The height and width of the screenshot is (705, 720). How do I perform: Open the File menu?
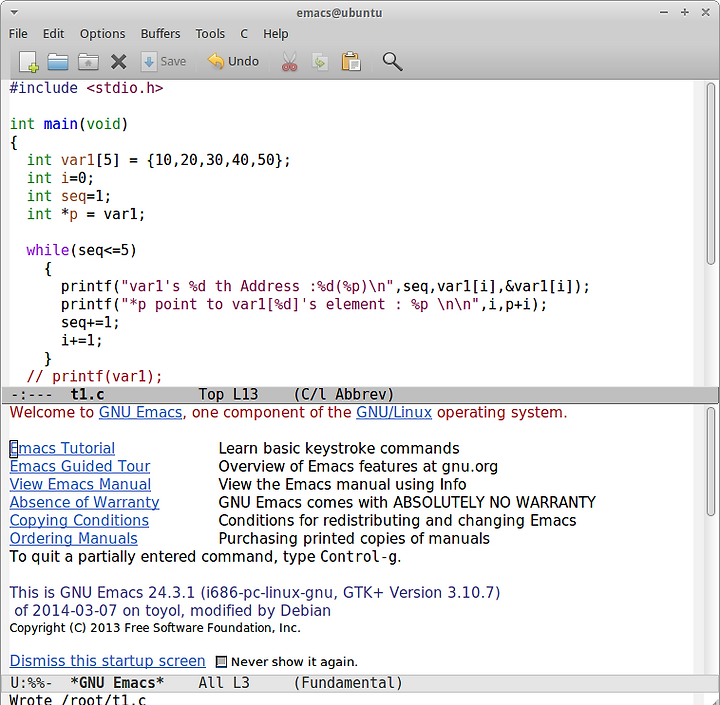pyautogui.click(x=18, y=34)
